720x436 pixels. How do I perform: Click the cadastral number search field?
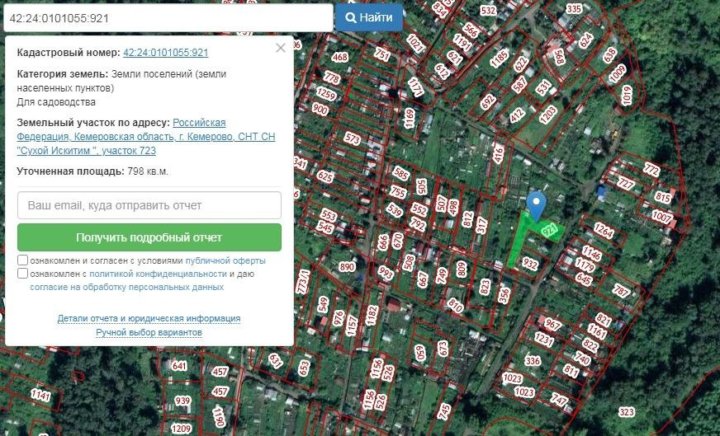pyautogui.click(x=167, y=18)
